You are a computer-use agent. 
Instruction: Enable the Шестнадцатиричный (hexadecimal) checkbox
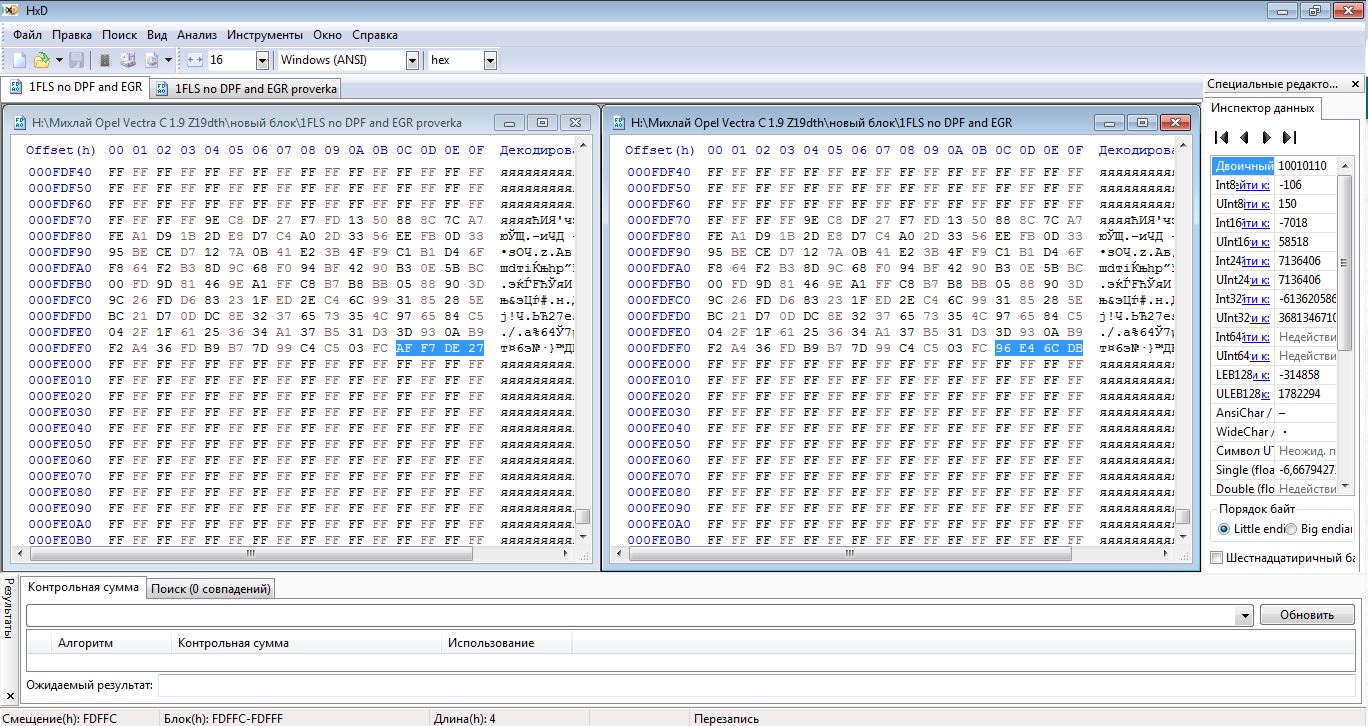tap(1217, 558)
